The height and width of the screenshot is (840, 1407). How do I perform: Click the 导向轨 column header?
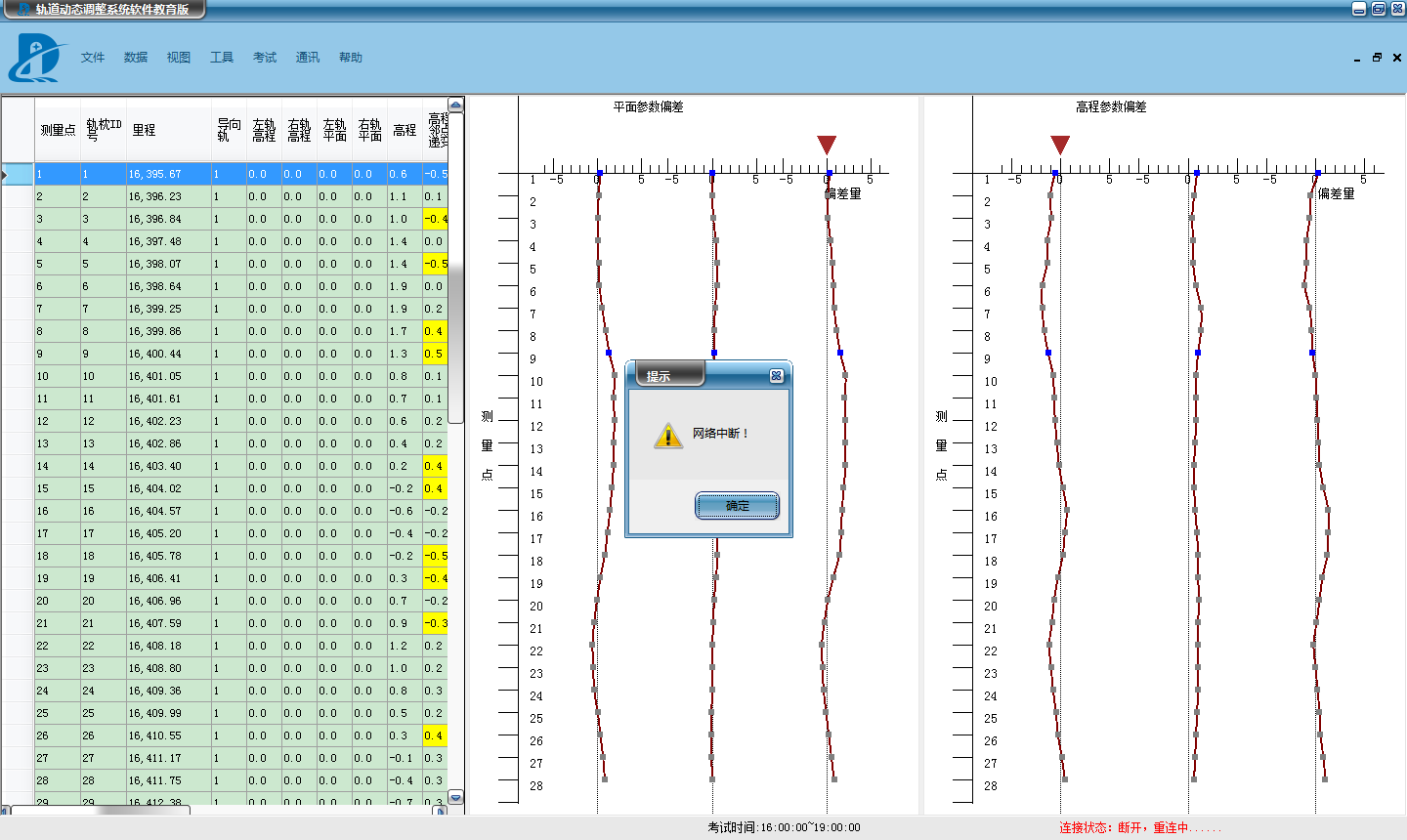(x=229, y=130)
